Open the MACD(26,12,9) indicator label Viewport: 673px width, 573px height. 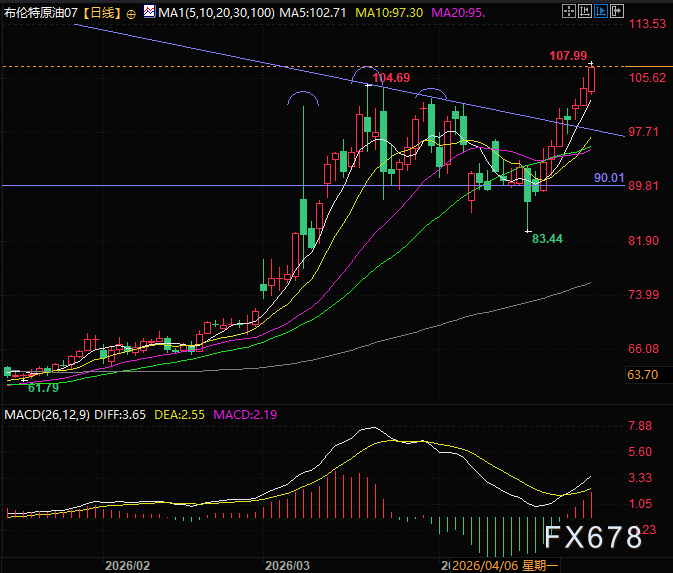tap(47, 415)
